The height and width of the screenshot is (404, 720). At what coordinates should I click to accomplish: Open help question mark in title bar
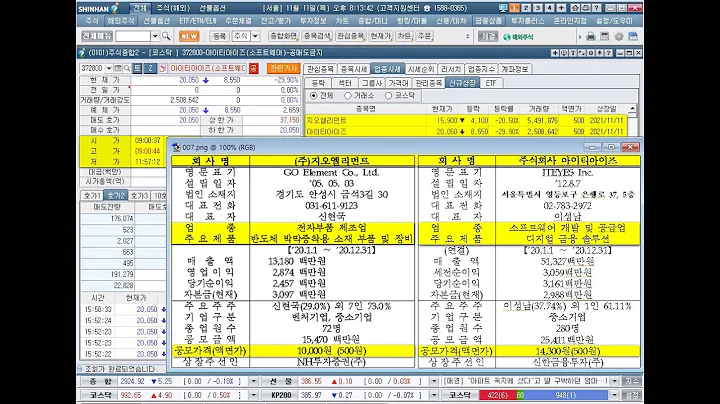pos(596,8)
